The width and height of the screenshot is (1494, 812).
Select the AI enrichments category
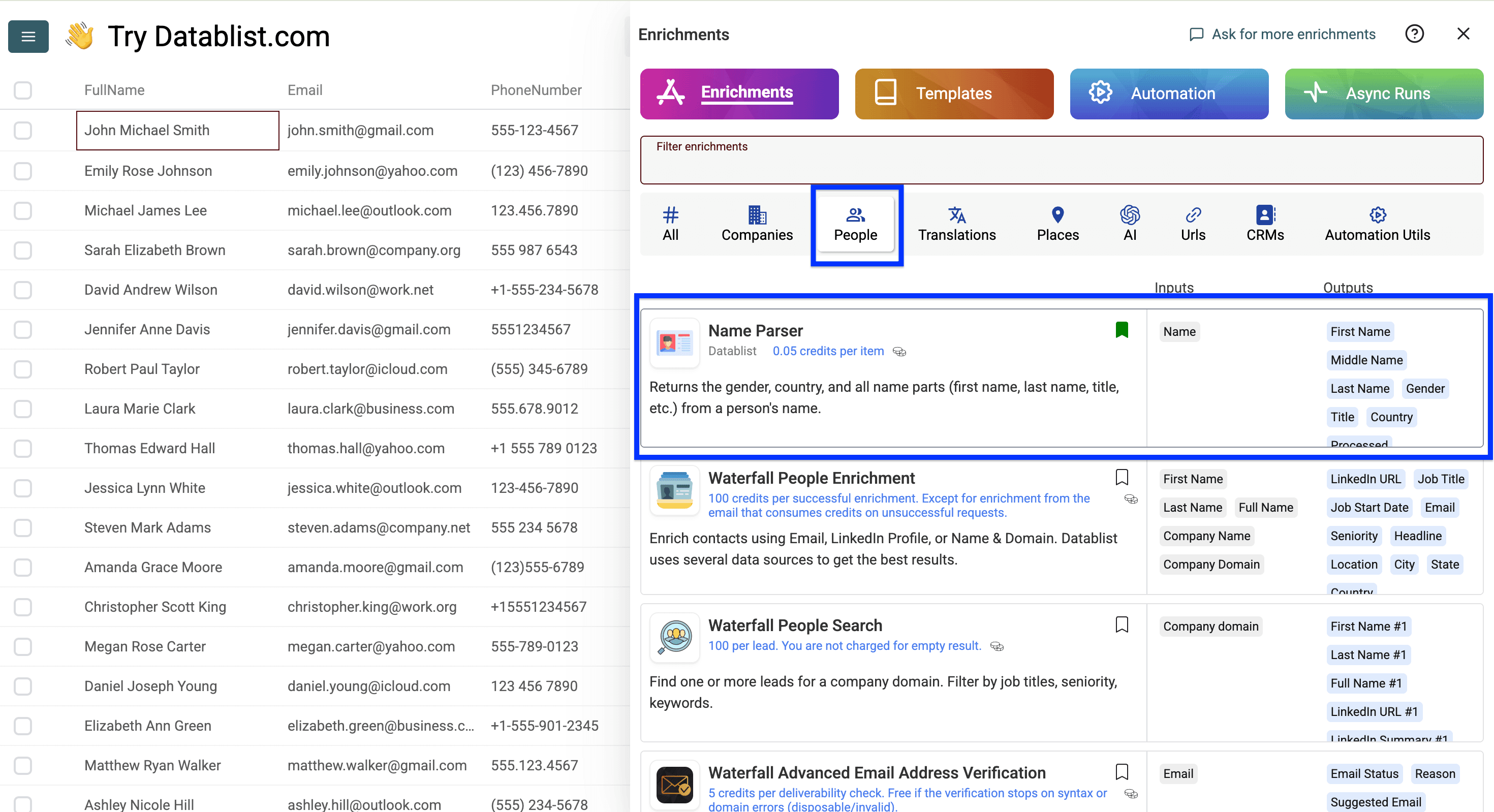1129,223
